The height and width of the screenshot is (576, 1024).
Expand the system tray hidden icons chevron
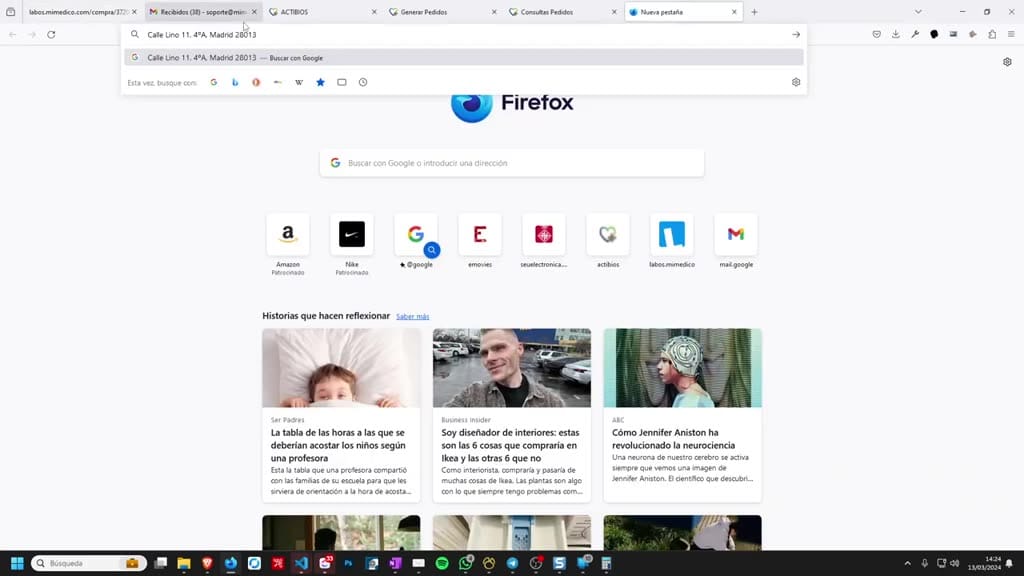pyautogui.click(x=907, y=563)
